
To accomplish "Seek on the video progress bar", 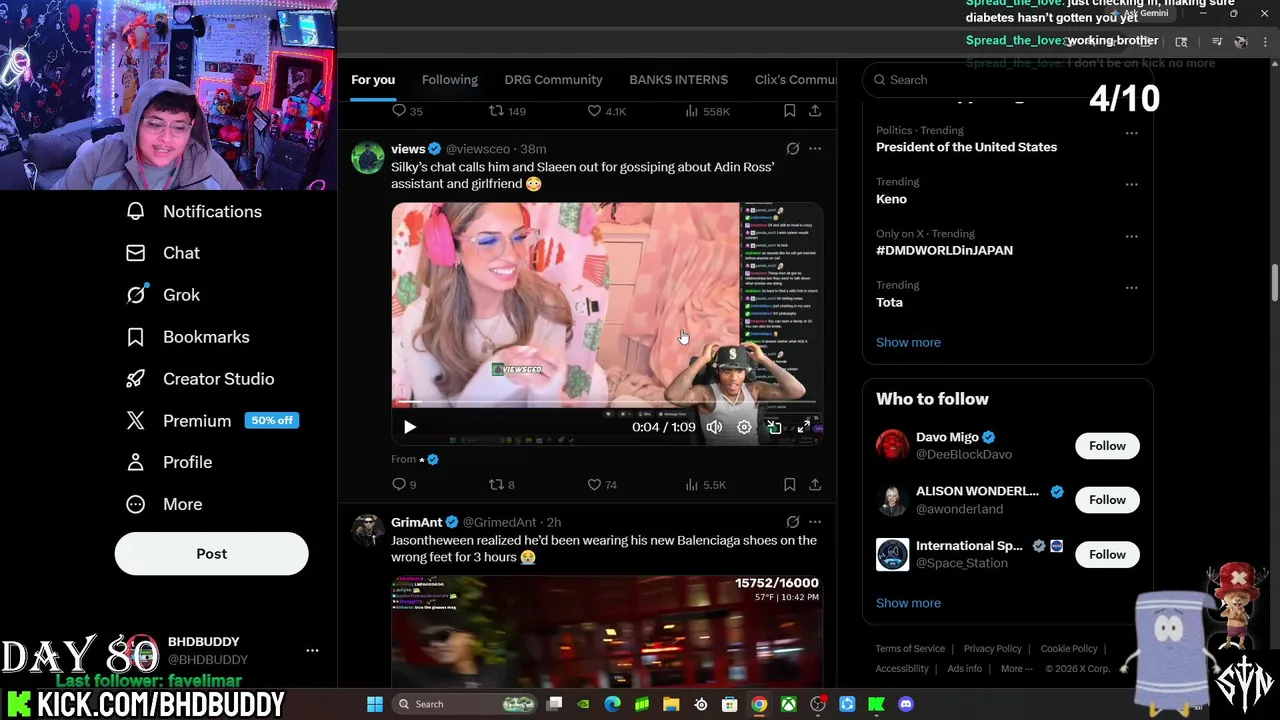I will point(607,402).
